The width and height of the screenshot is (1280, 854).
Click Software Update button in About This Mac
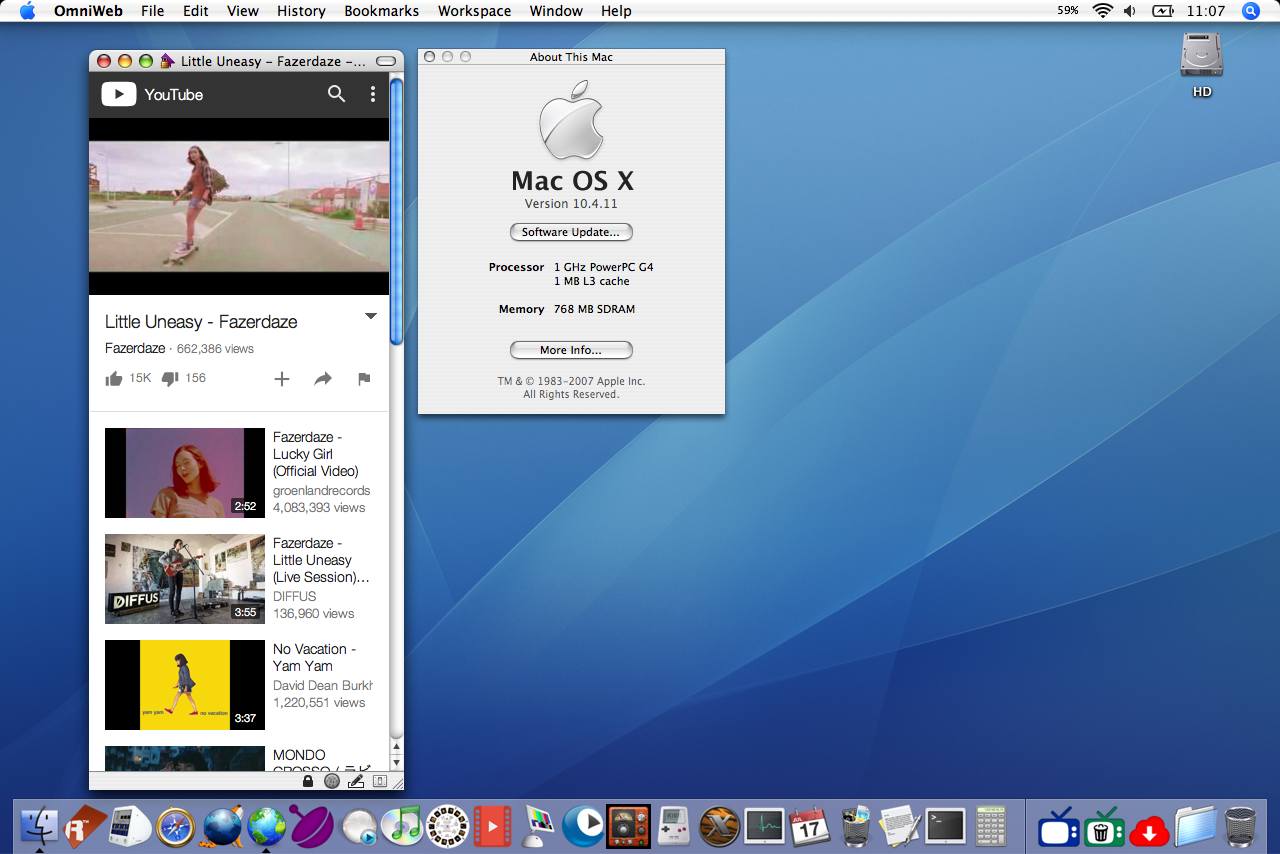[571, 232]
